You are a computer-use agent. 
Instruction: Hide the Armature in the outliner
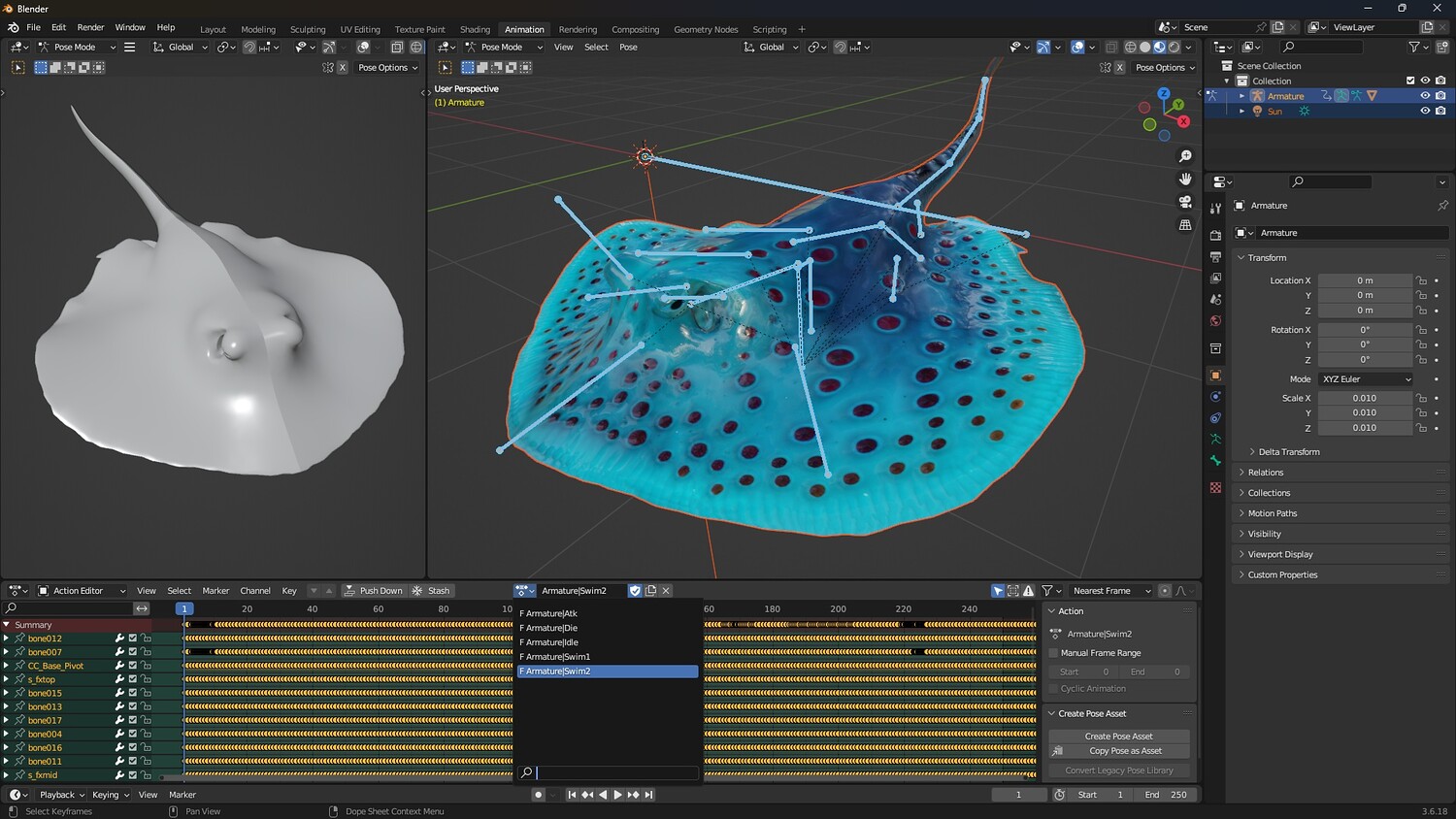pos(1425,96)
